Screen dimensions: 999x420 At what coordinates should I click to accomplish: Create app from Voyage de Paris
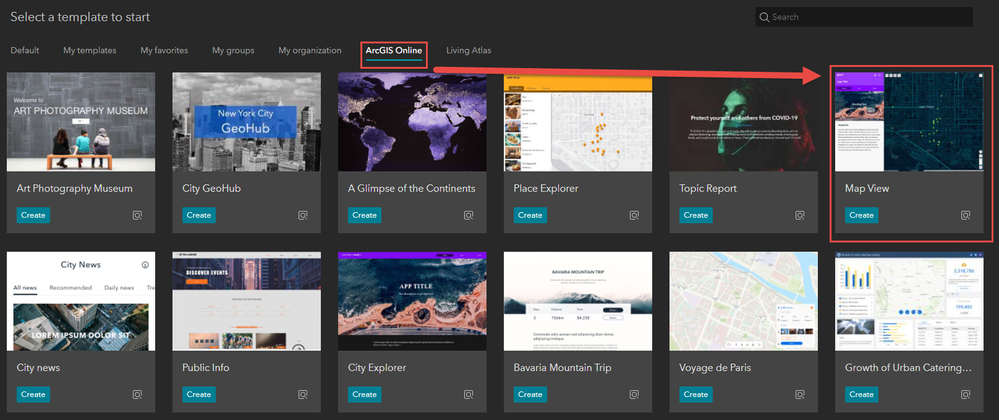tap(696, 395)
